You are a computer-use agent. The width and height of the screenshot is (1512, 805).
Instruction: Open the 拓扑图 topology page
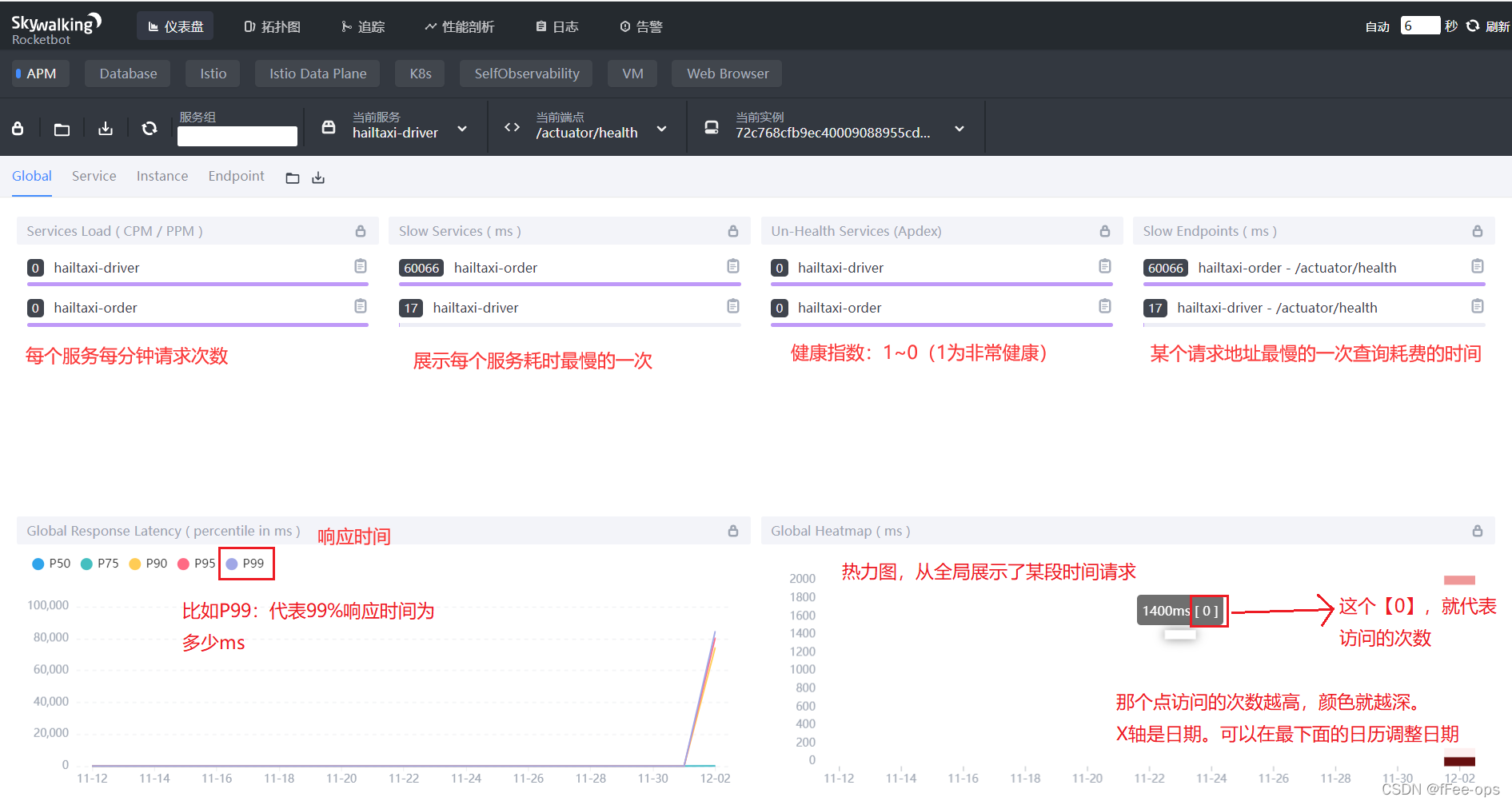(x=273, y=26)
